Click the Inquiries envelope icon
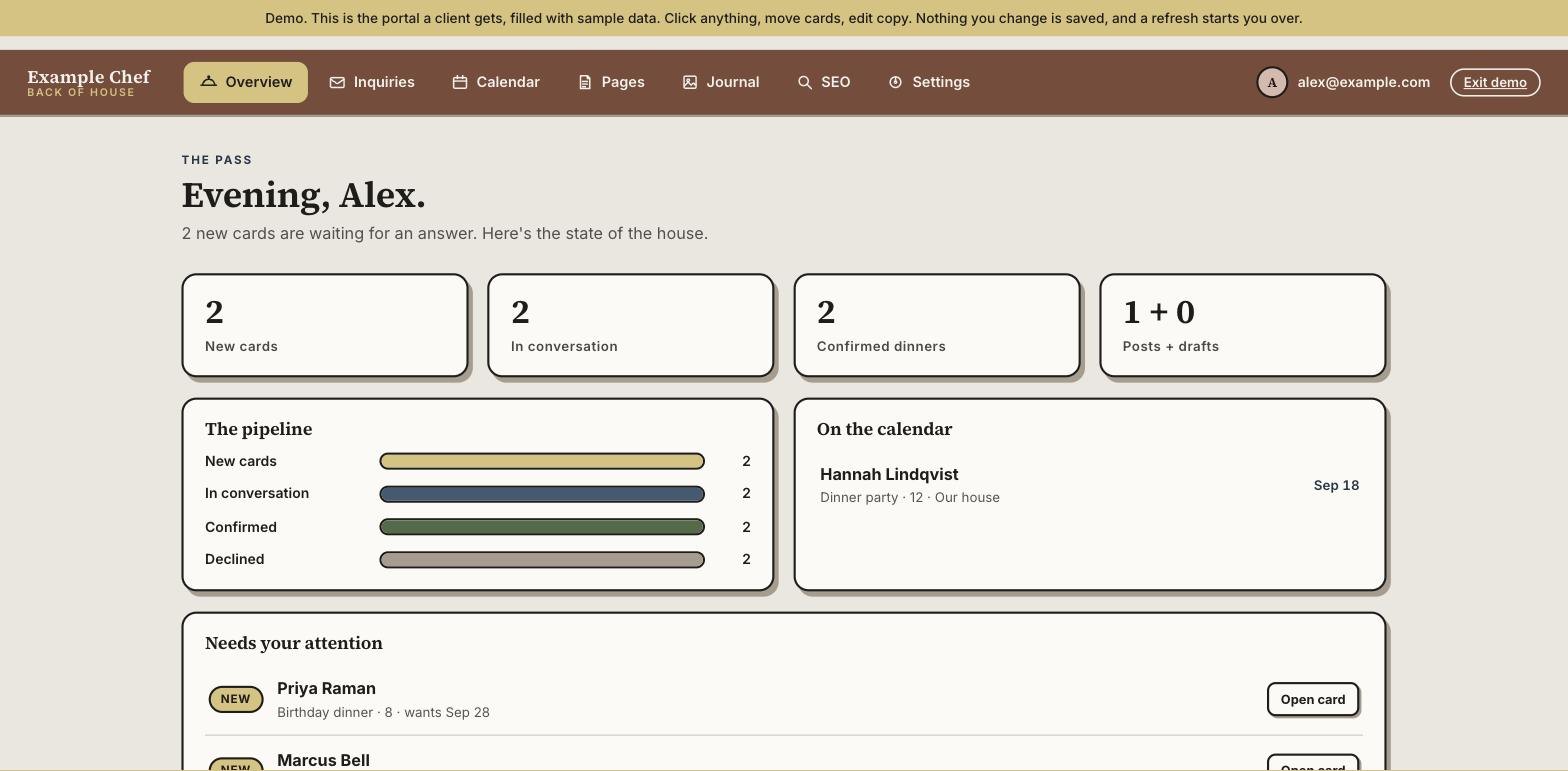This screenshot has width=1568, height=771. [337, 82]
